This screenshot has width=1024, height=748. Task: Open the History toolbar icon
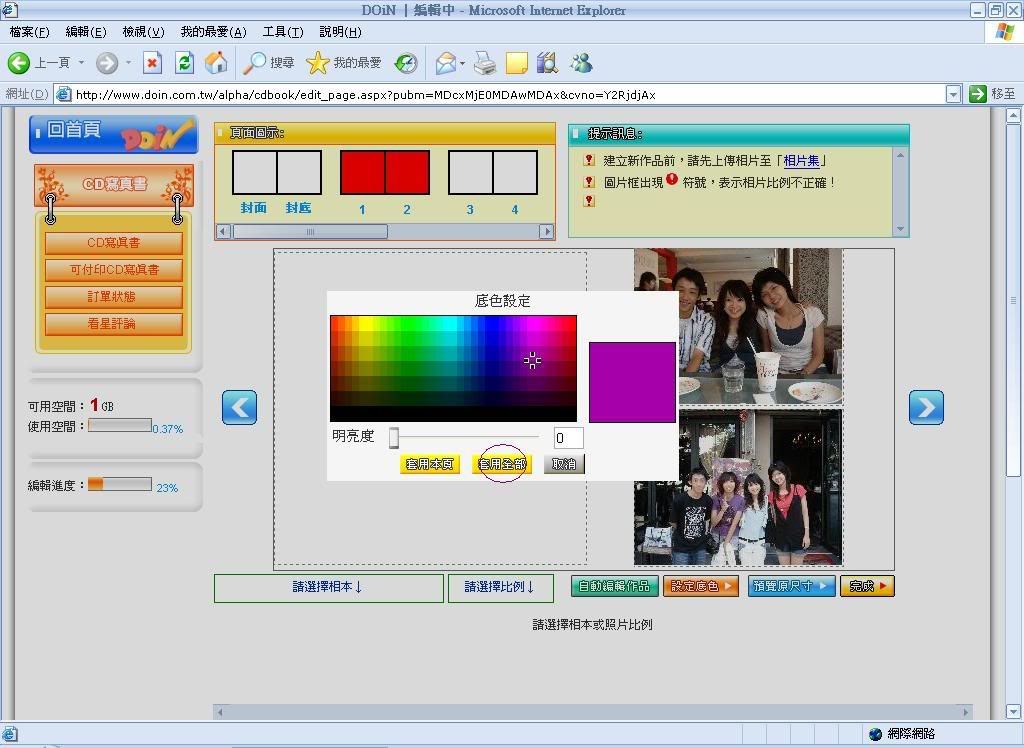point(405,63)
